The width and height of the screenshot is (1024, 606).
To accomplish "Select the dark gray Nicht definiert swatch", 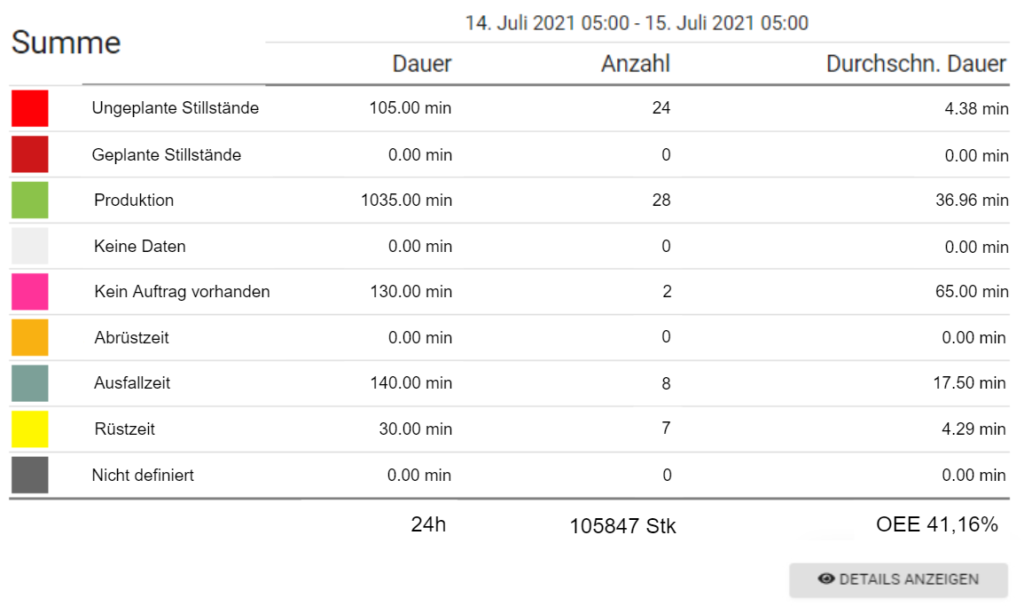I will [x=30, y=475].
